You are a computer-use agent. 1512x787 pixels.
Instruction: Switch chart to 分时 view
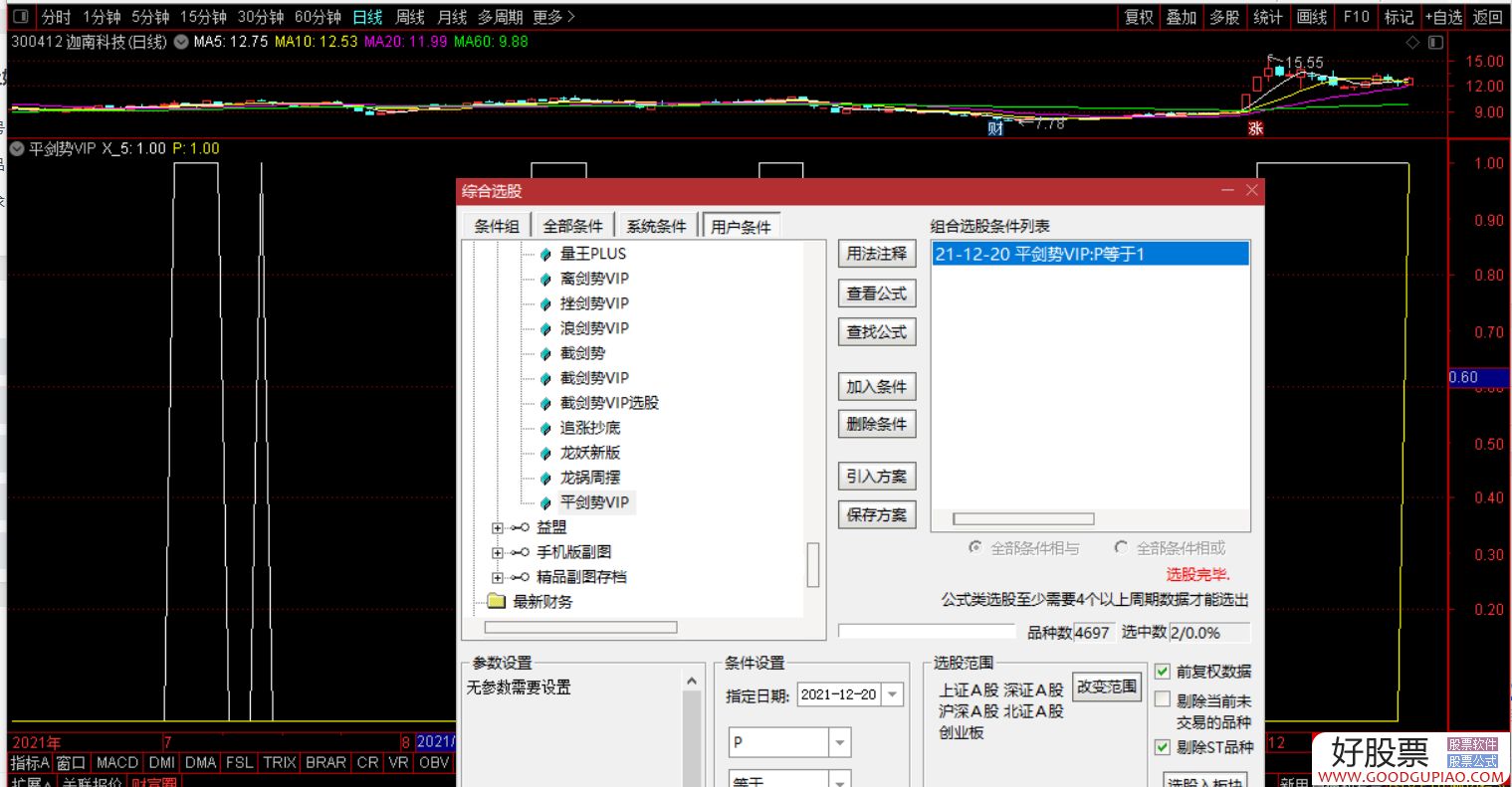56,17
